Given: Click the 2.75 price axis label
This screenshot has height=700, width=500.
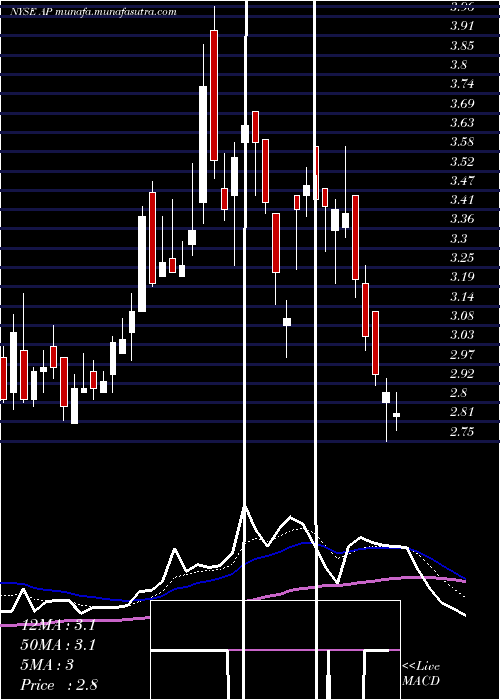Looking at the screenshot, I should pyautogui.click(x=461, y=431).
